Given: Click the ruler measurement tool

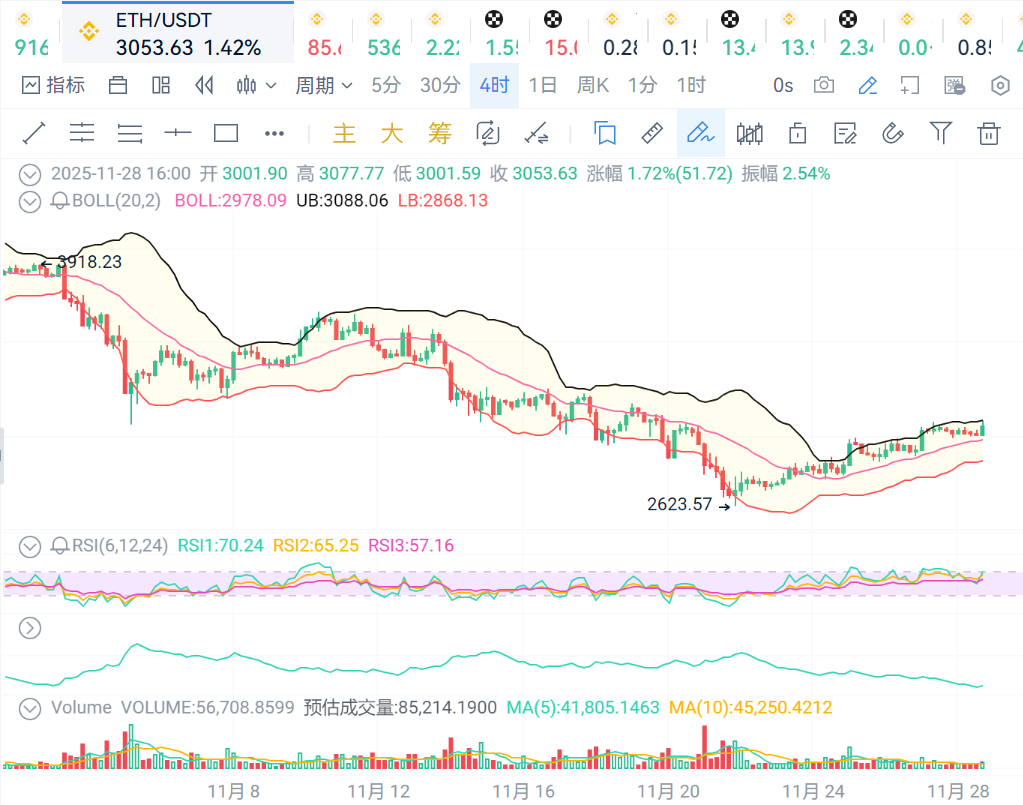Looking at the screenshot, I should tap(652, 133).
